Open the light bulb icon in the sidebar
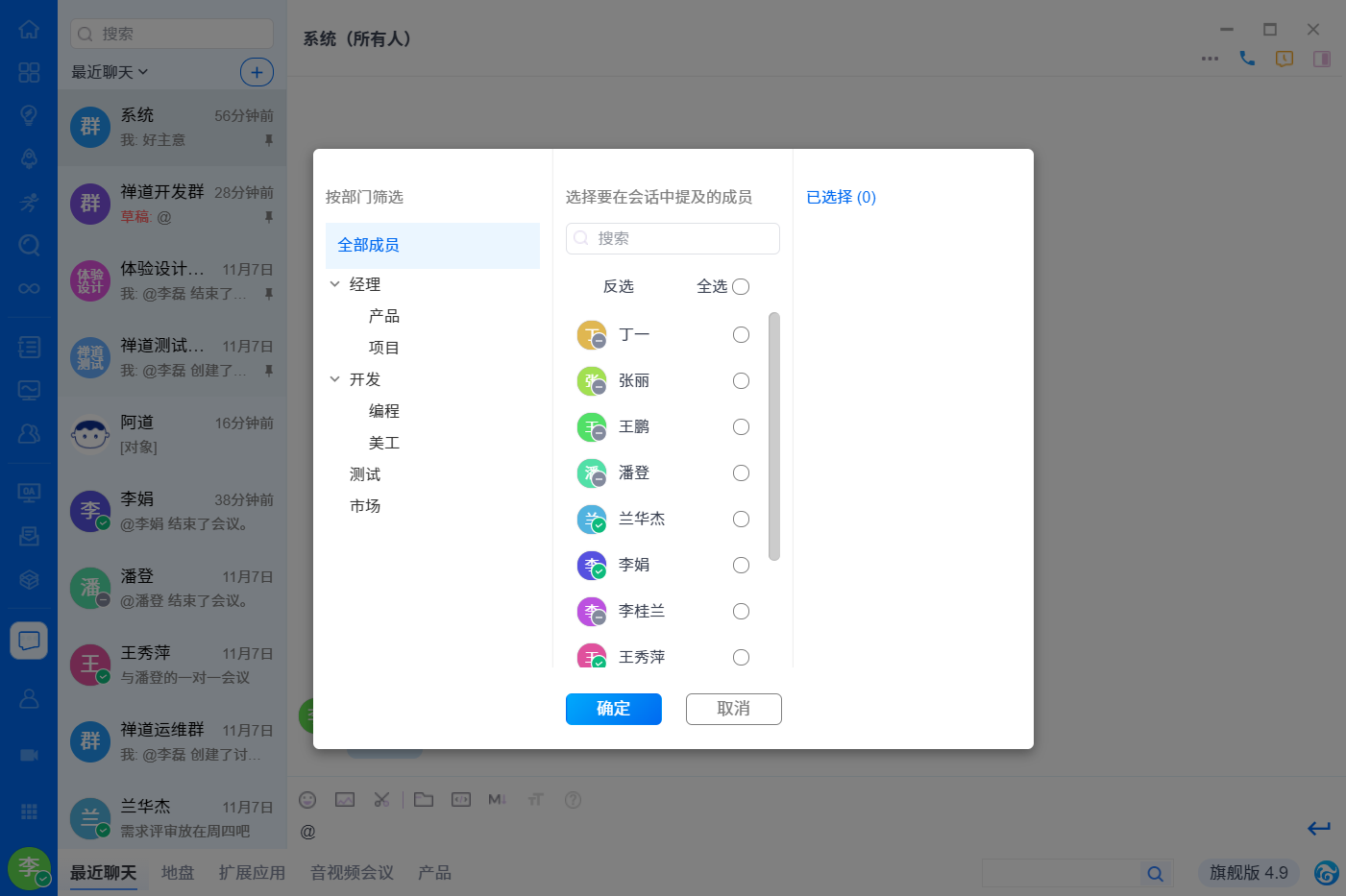 coord(29,115)
